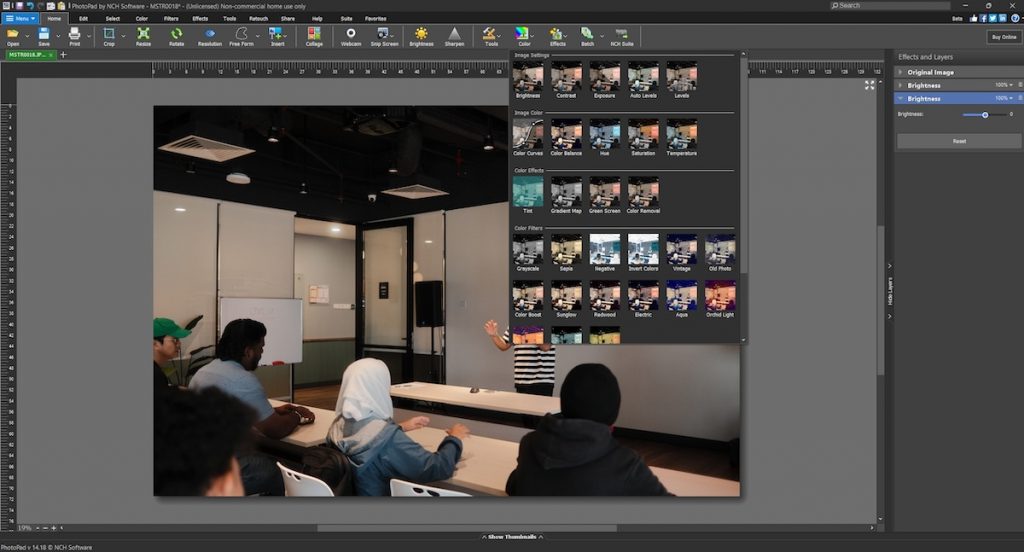Select the Crop tool in the toolbar

point(109,37)
